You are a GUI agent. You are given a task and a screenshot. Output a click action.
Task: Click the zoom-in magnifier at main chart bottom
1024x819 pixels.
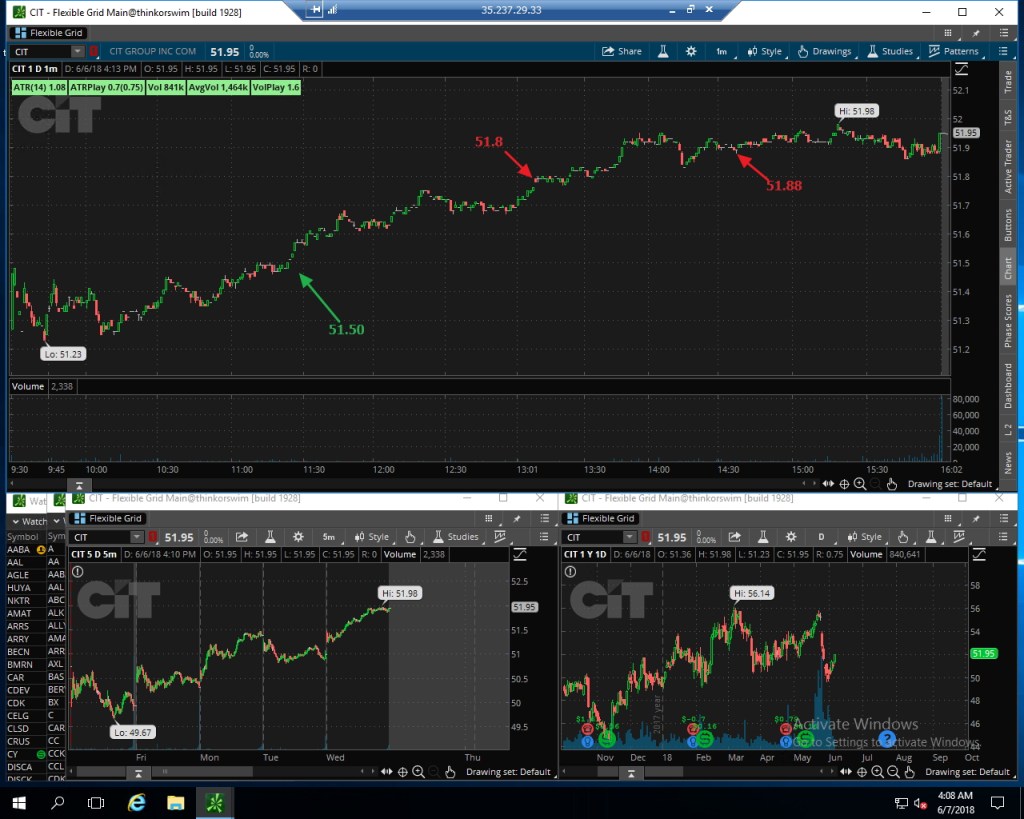[860, 484]
